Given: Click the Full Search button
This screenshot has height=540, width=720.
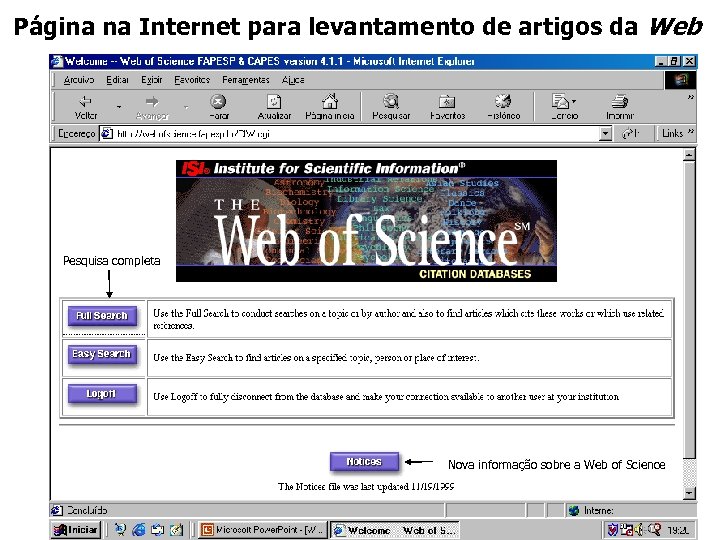Looking at the screenshot, I should click(x=102, y=316).
